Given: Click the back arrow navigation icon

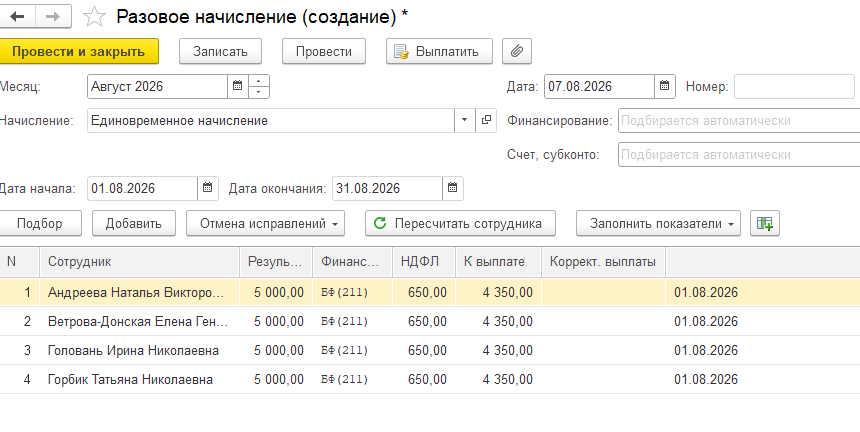Looking at the screenshot, I should [x=18, y=16].
